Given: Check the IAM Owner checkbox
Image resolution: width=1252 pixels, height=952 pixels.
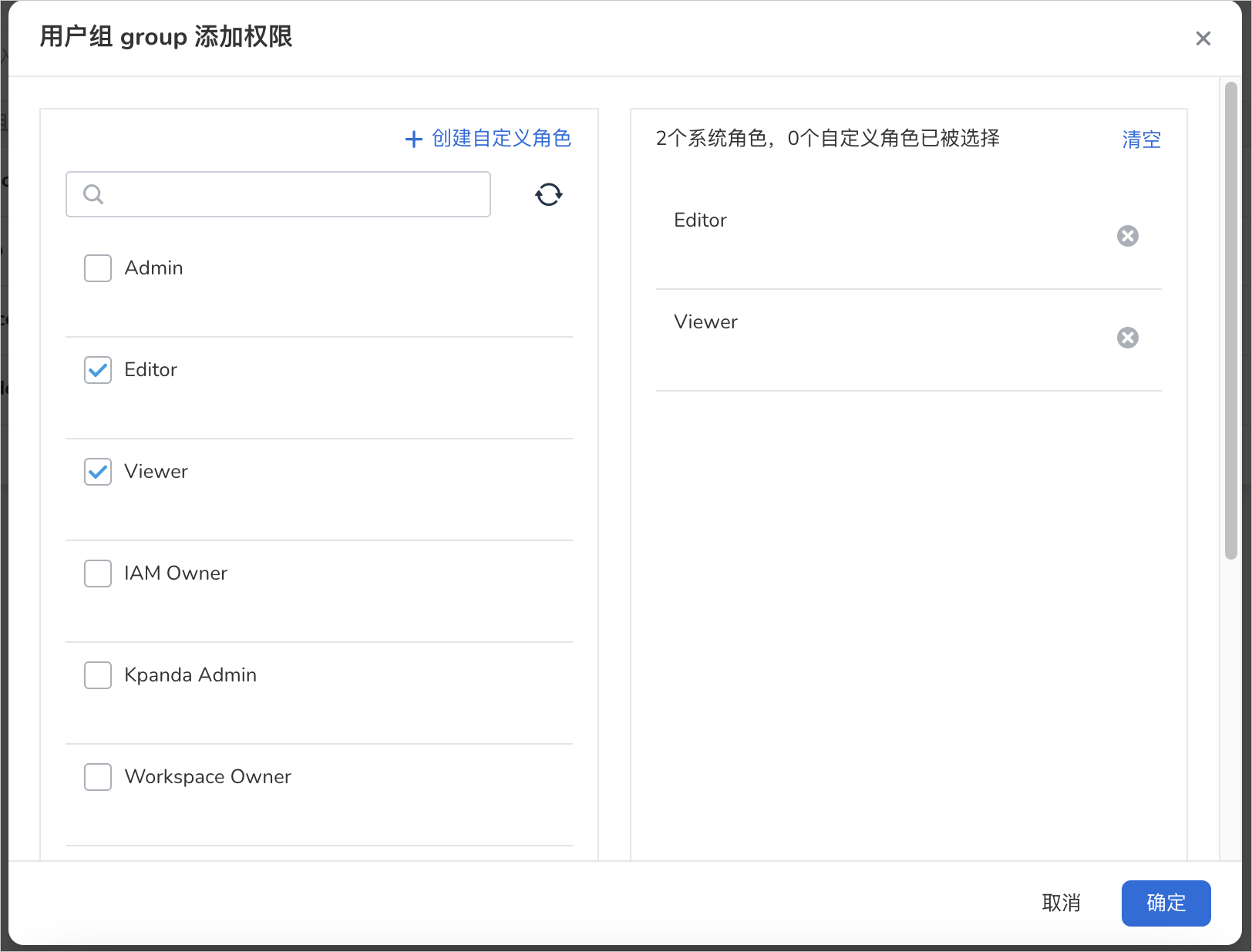Looking at the screenshot, I should coord(98,574).
